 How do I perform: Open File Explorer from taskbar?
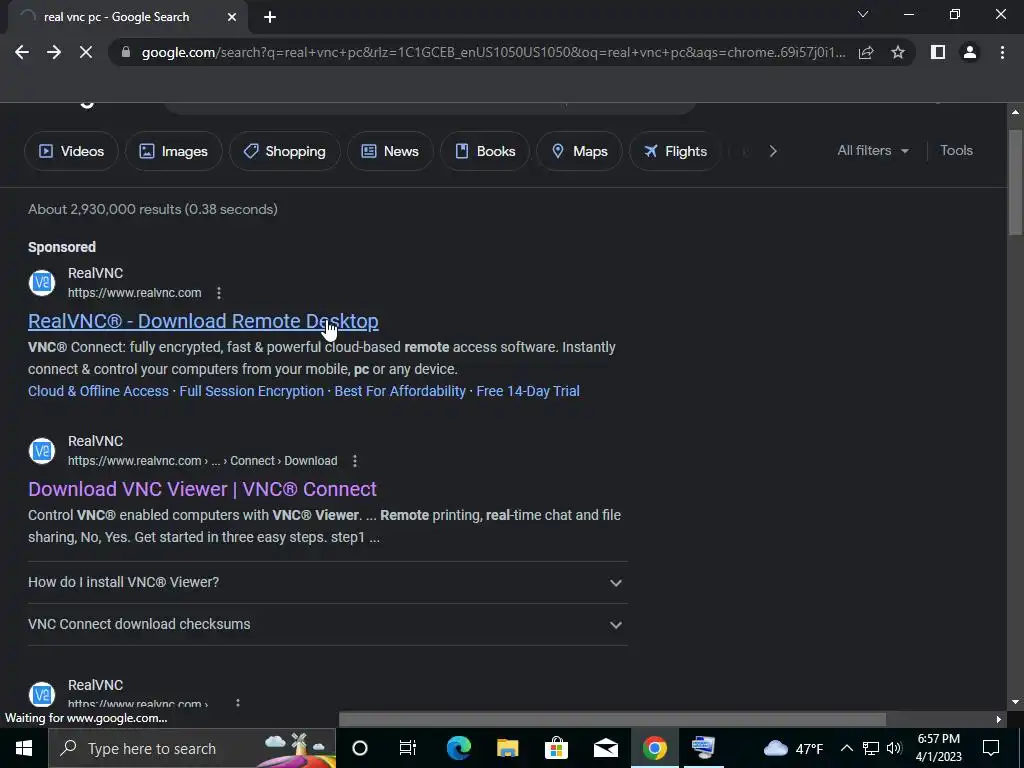click(507, 748)
